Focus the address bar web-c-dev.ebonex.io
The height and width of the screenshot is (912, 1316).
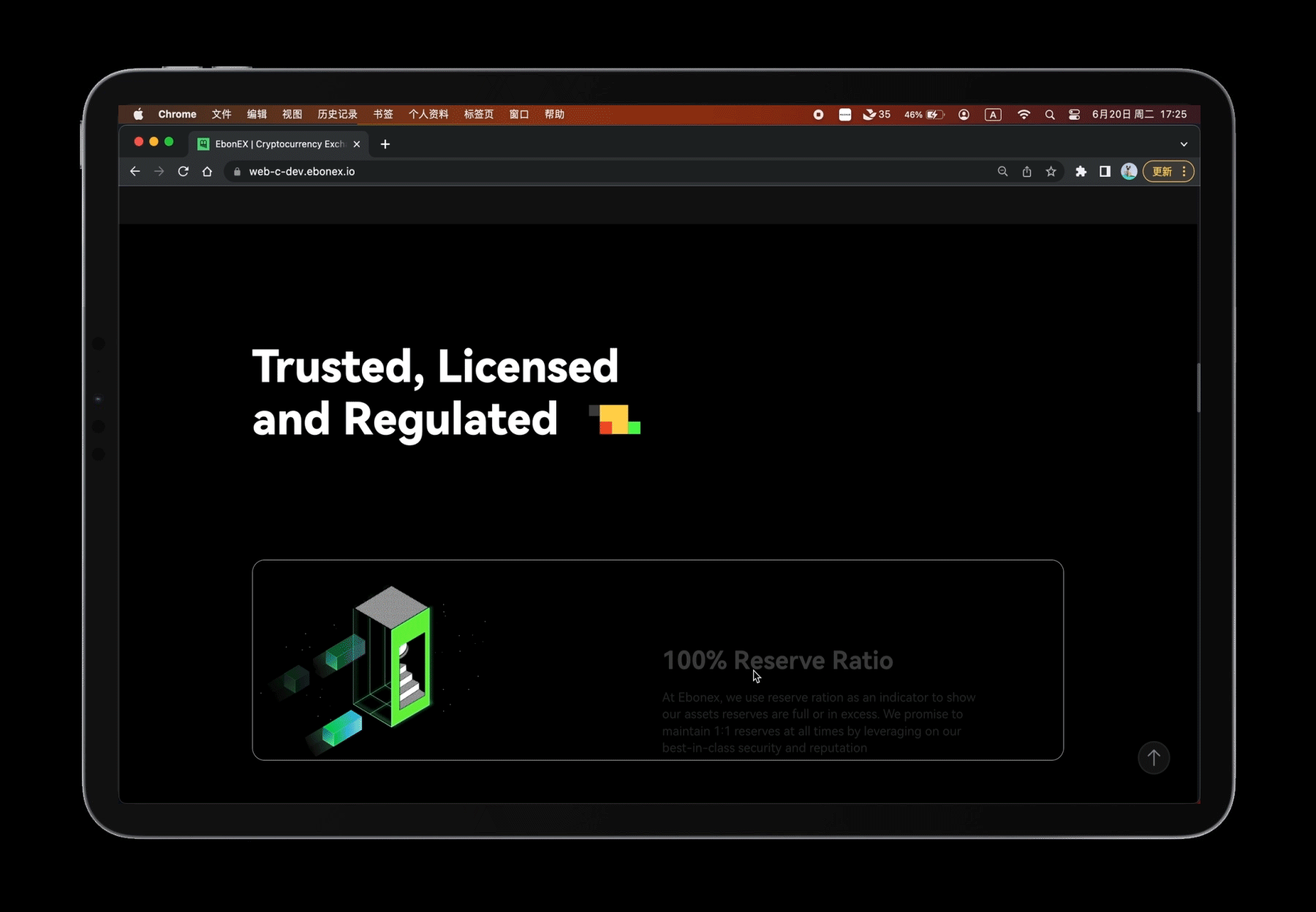coord(301,171)
